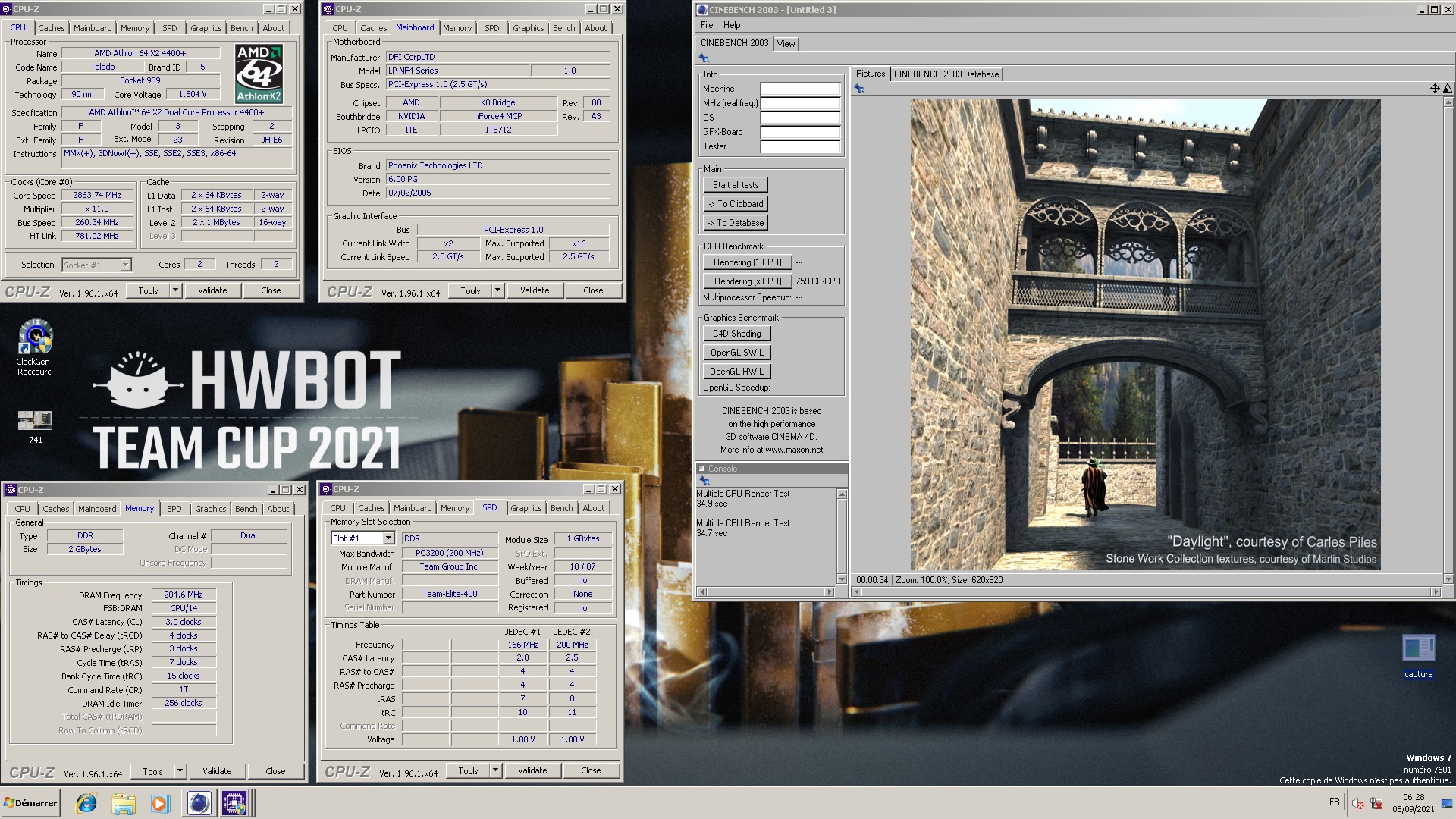Click the move-view cross icon in Pictures panel
This screenshot has height=819, width=1456.
pos(1435,89)
